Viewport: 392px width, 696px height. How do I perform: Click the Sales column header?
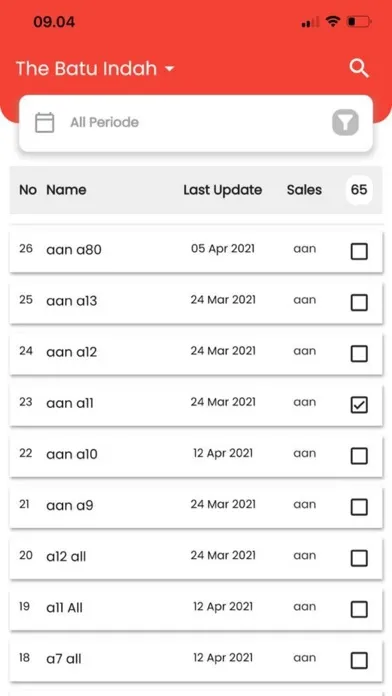coord(304,190)
